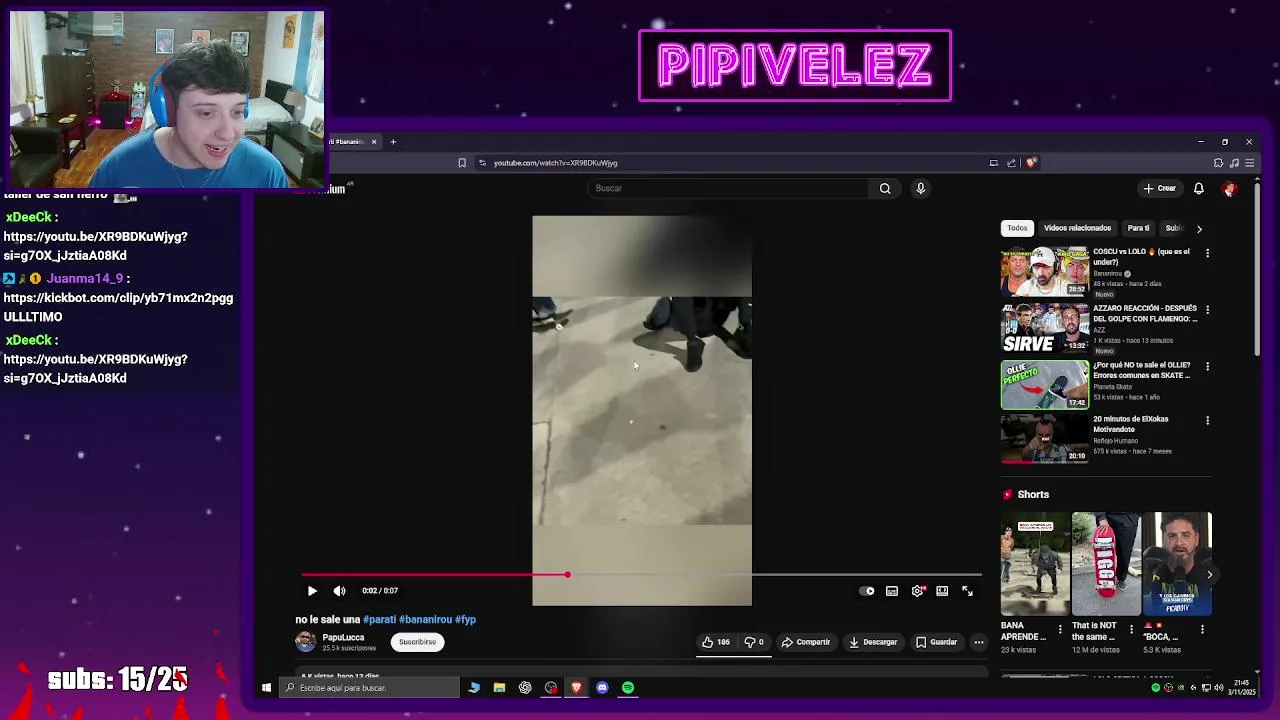Open options for COSCU vs LOLO video
The height and width of the screenshot is (720, 1280).
point(1207,253)
